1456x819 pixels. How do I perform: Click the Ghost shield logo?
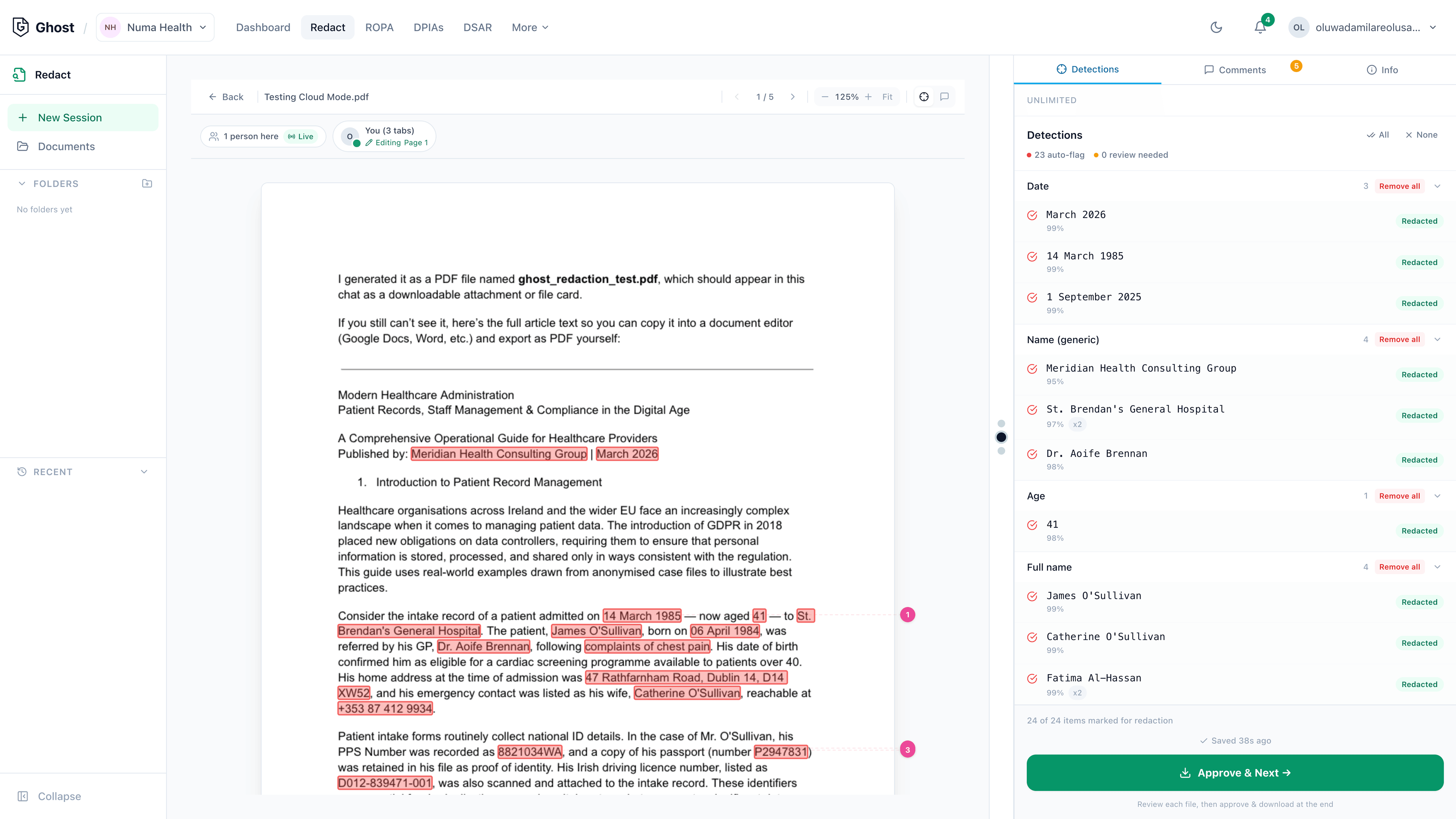point(20,27)
